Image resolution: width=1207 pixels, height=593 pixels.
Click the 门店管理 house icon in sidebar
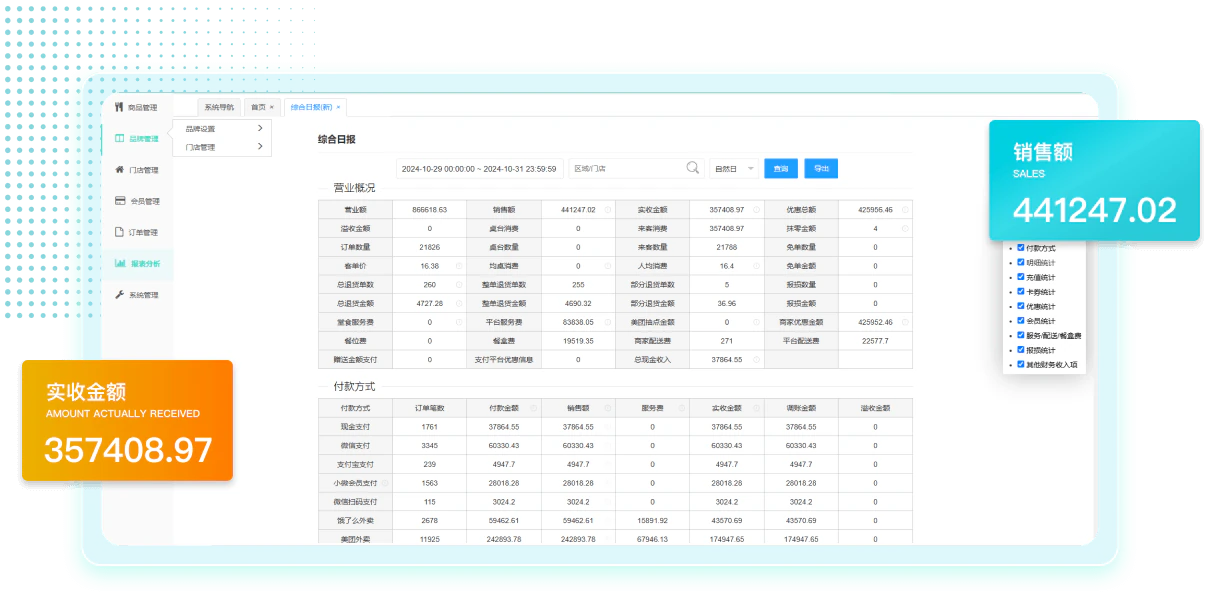point(120,170)
